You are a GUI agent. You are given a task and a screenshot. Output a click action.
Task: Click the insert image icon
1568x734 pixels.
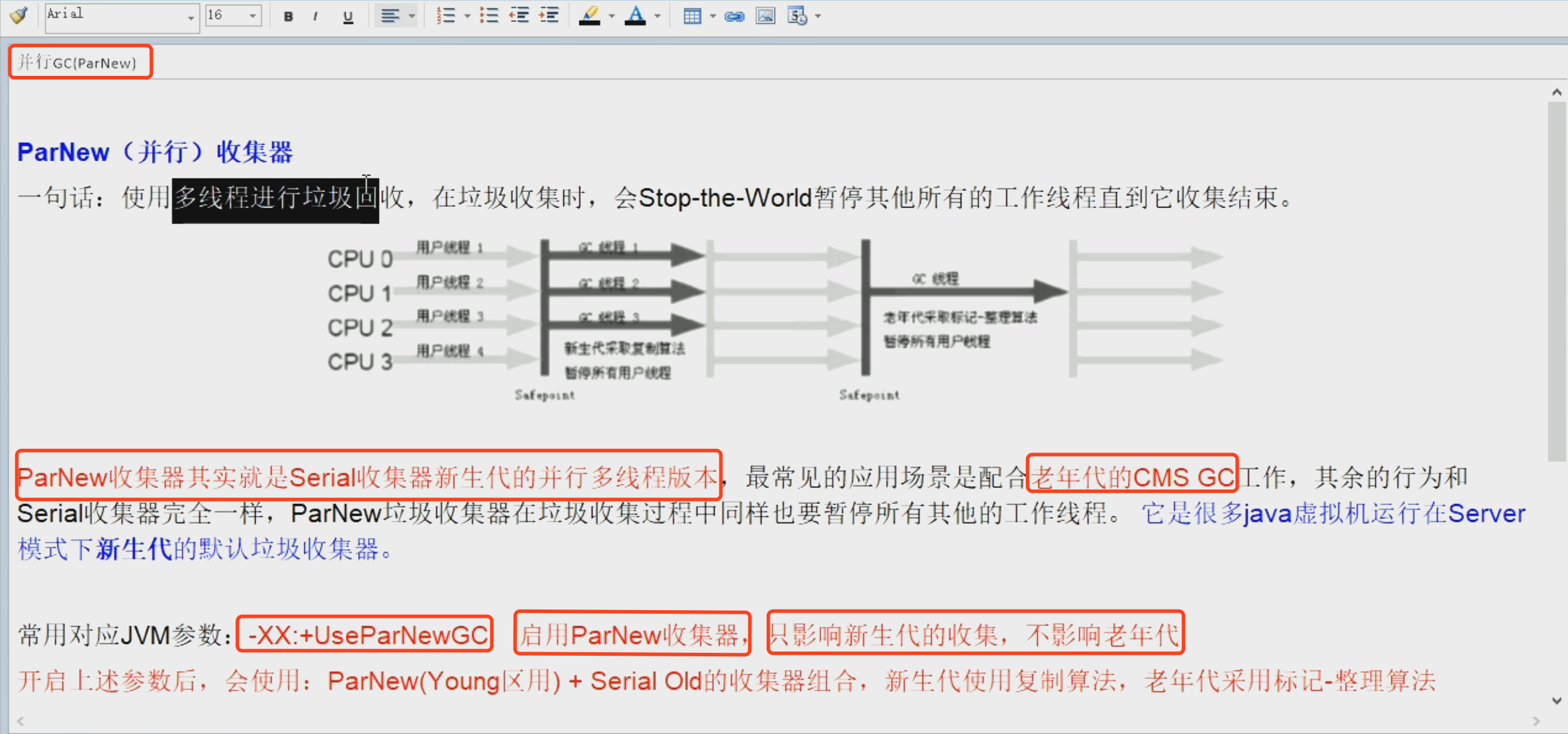(x=765, y=17)
